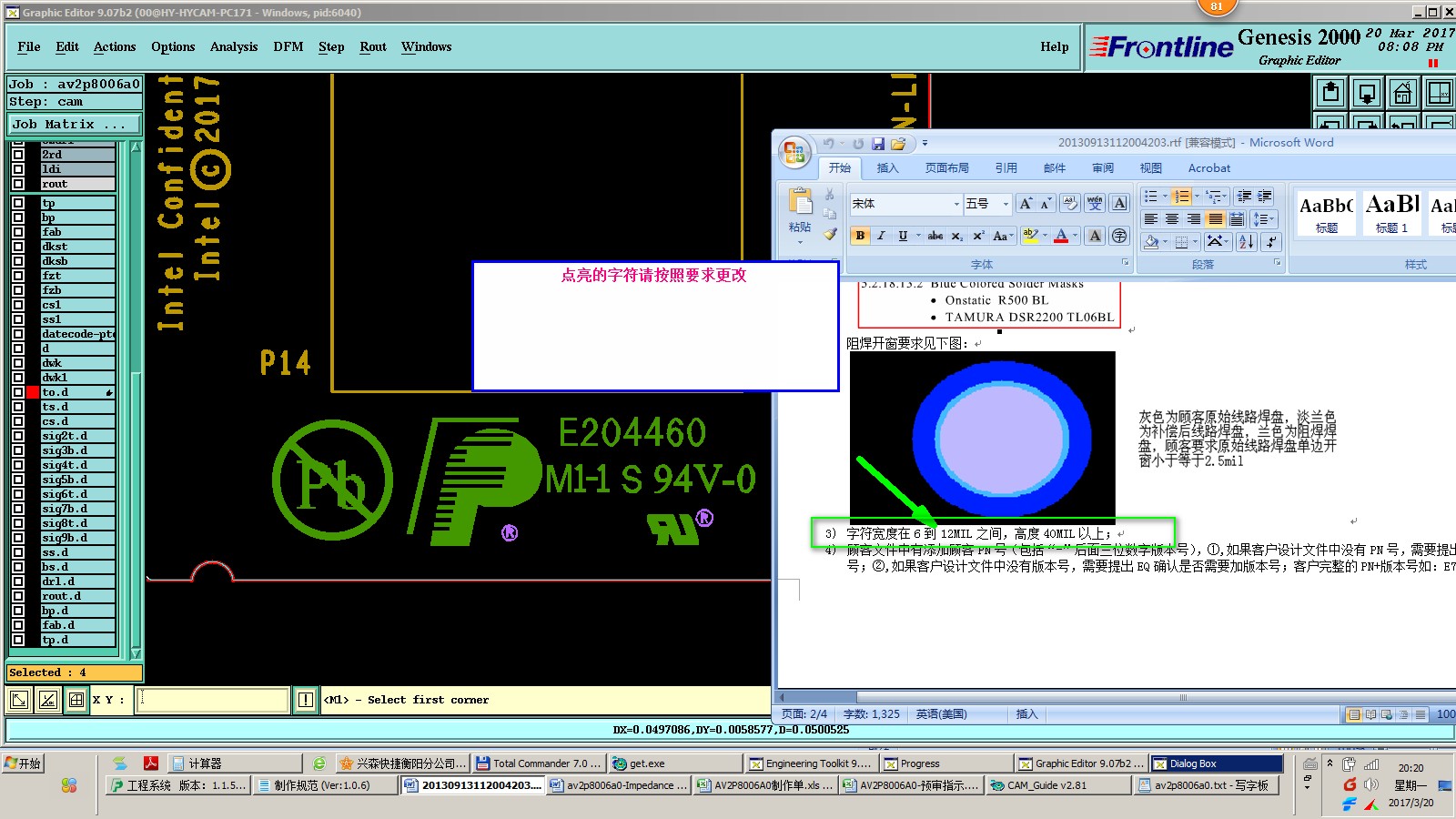The height and width of the screenshot is (819, 1456).
Task: Open font size dropdown showing 五号
Action: coord(1005,204)
